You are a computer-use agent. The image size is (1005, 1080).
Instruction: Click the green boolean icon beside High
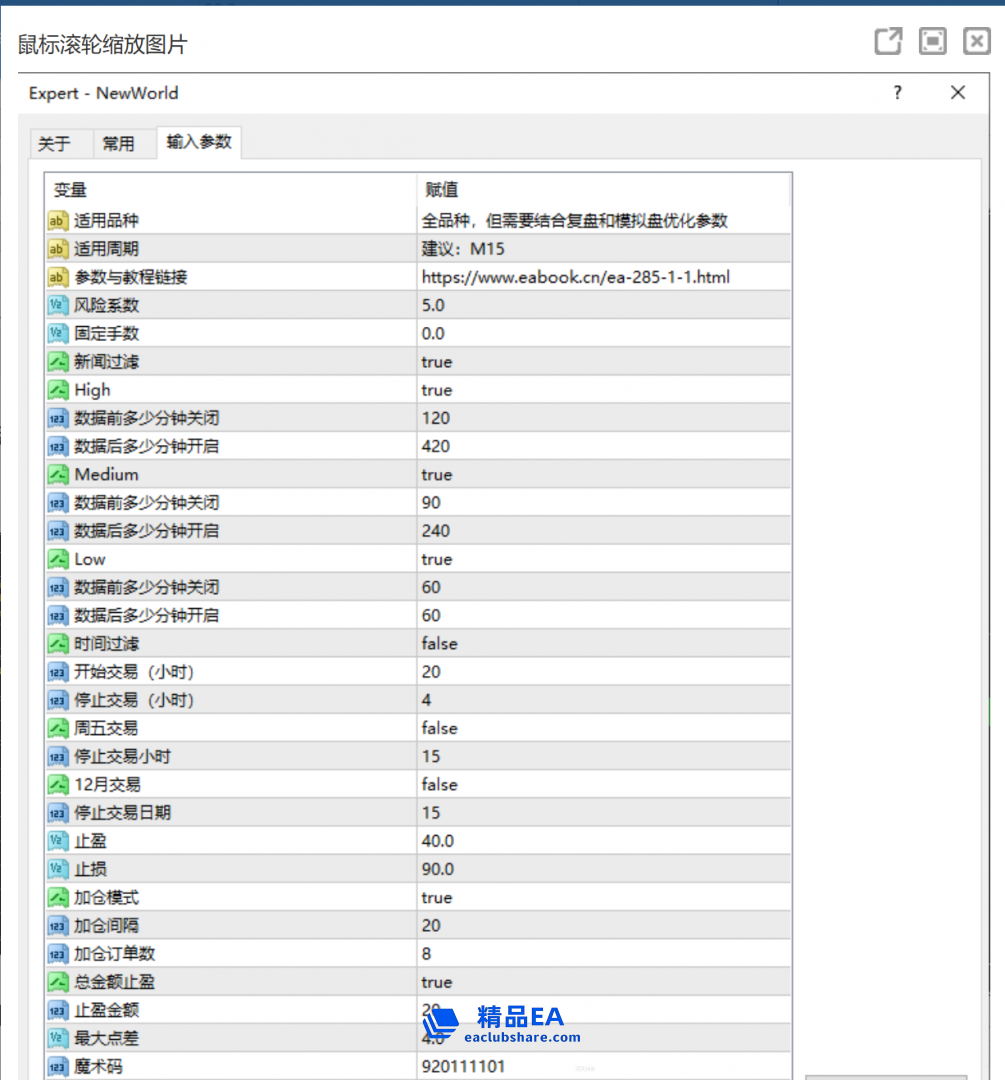tap(57, 390)
